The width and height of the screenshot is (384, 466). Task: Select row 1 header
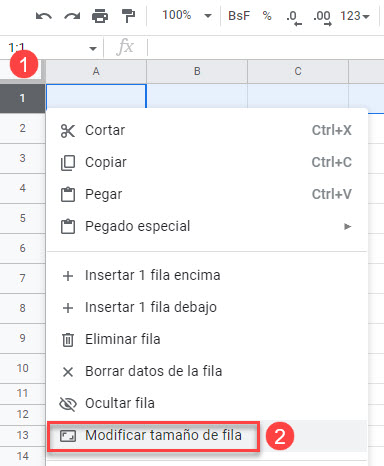[x=22, y=98]
